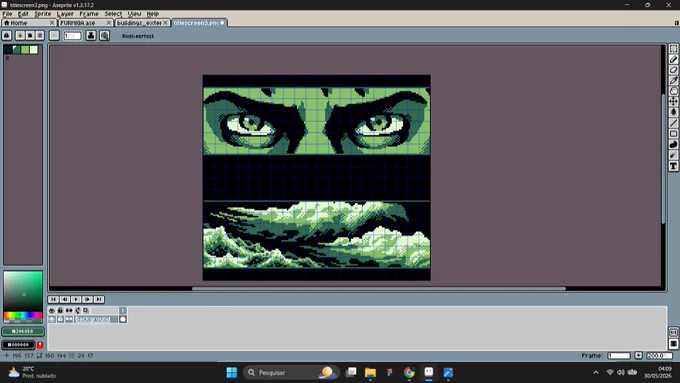
Task: Pick the medium green palette swatch
Action: pos(25,49)
